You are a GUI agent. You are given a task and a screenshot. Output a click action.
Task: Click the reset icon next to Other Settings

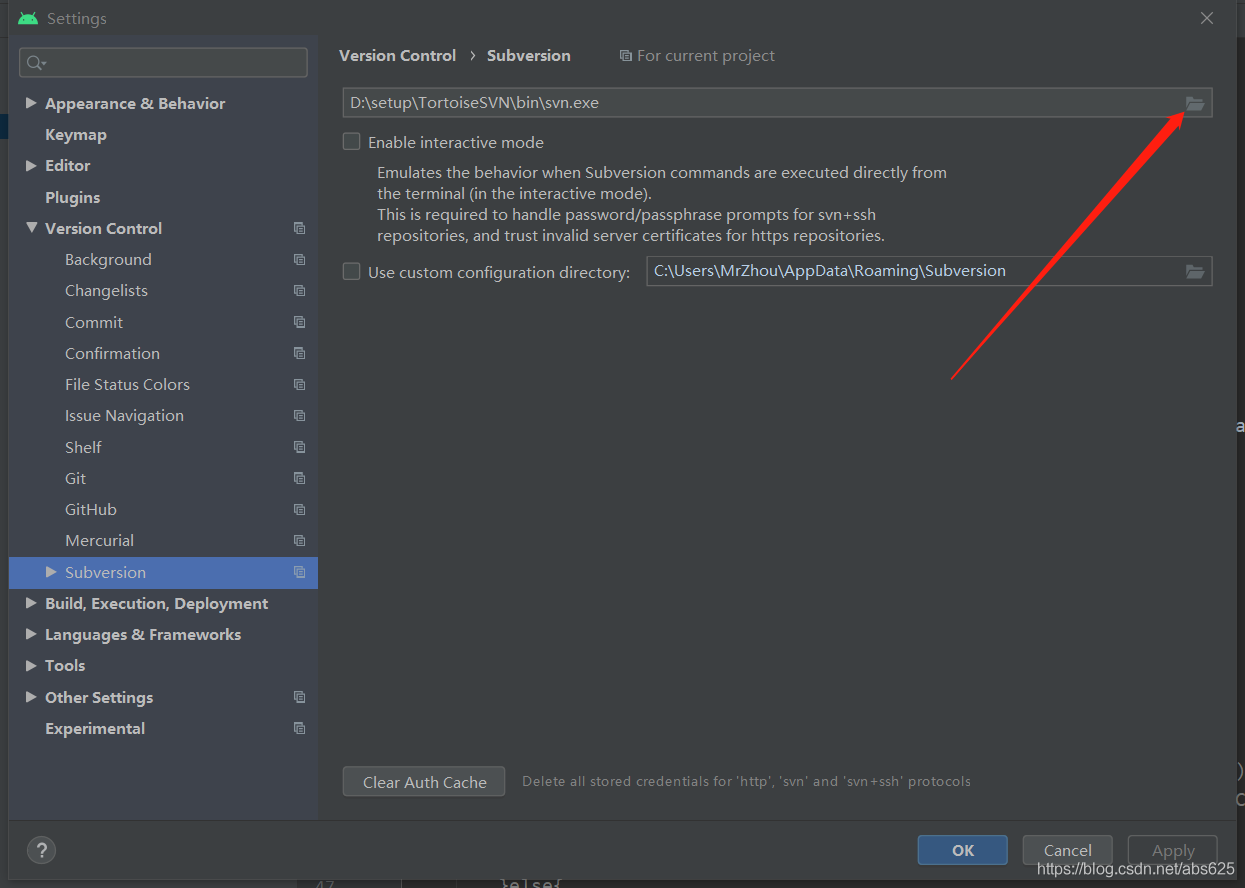point(299,697)
